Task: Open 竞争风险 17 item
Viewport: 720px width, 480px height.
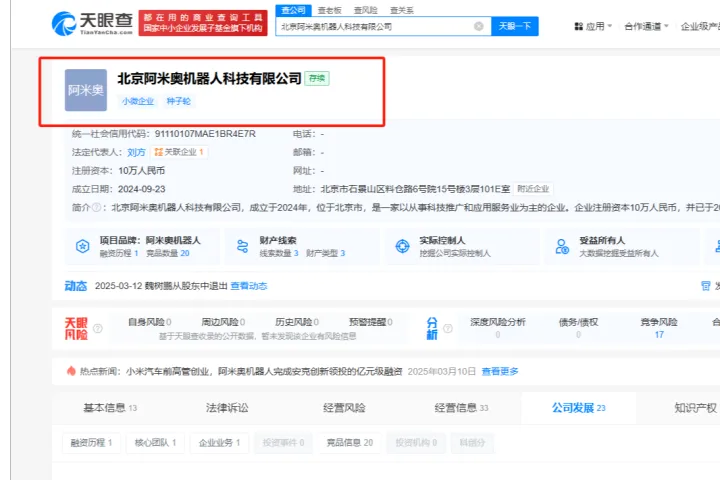Action: pos(659,328)
